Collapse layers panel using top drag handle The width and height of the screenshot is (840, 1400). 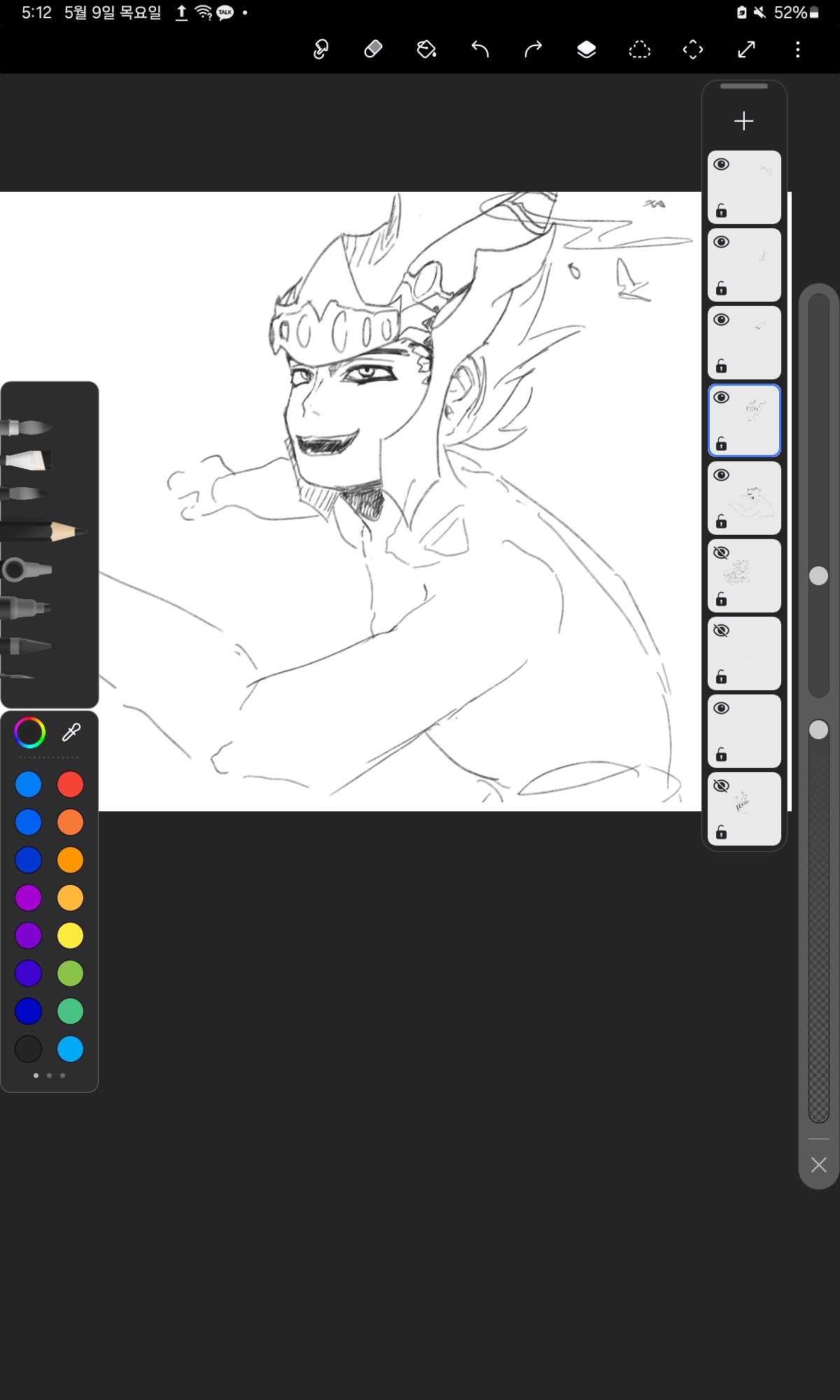coord(744,87)
